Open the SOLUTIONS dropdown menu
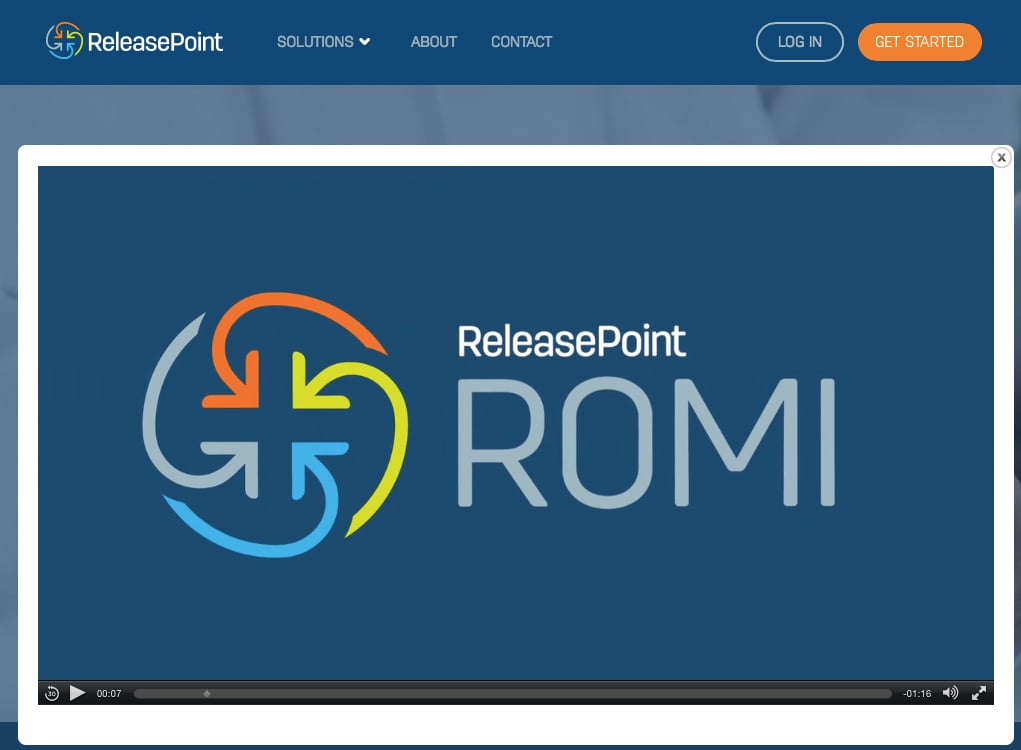1021x750 pixels. click(316, 42)
